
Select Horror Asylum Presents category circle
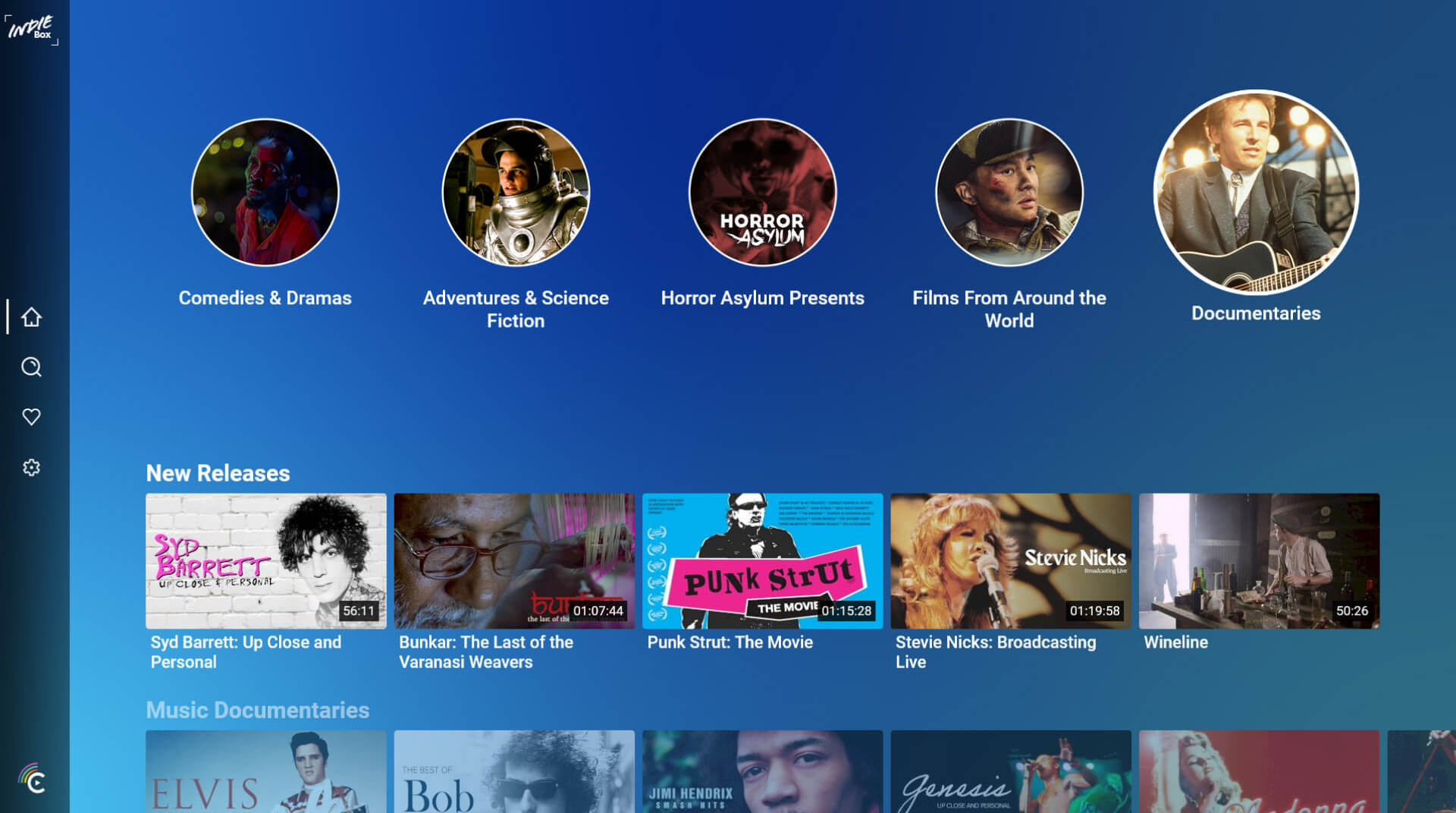point(762,193)
